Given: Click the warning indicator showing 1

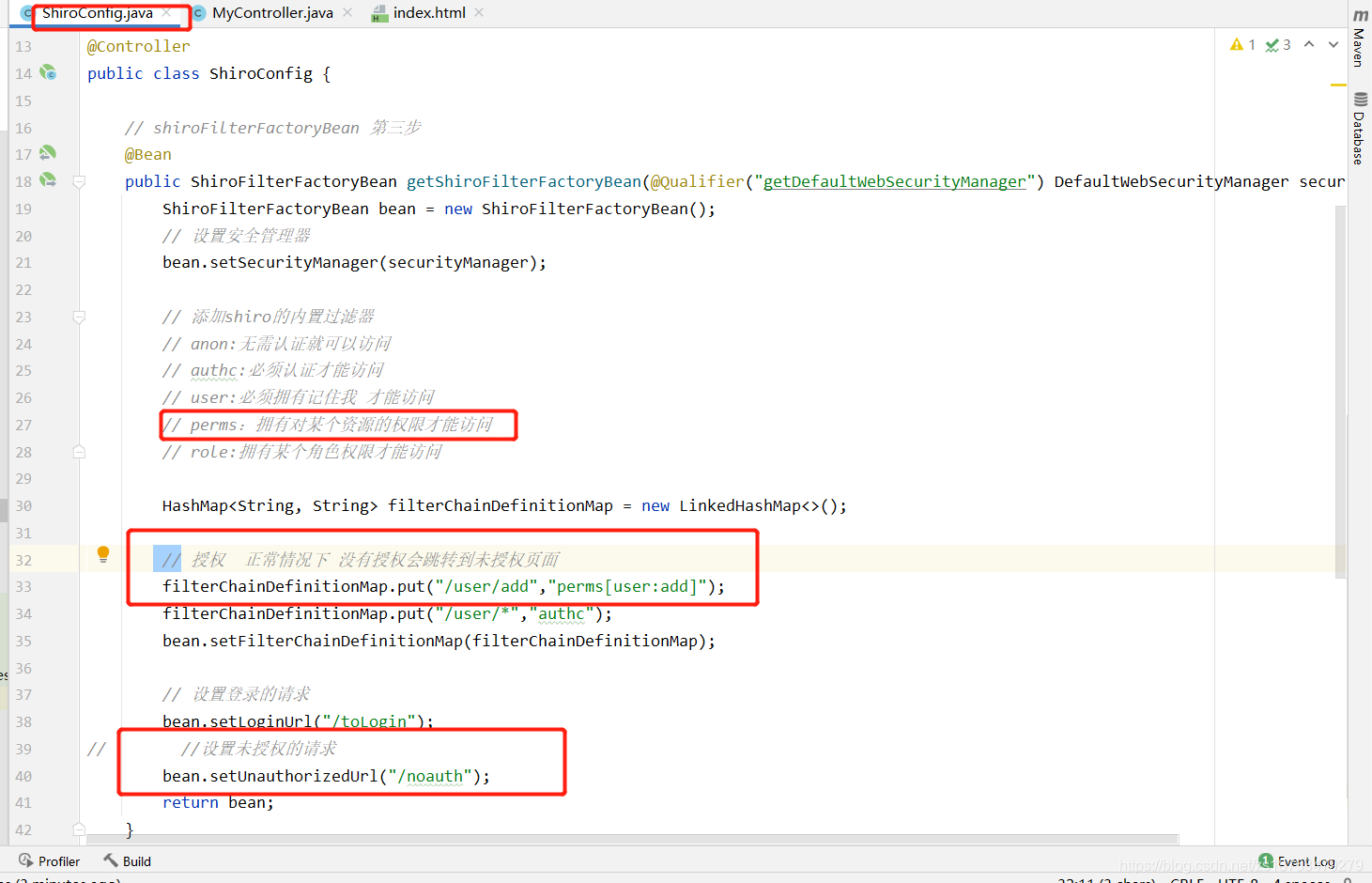Looking at the screenshot, I should [1242, 45].
